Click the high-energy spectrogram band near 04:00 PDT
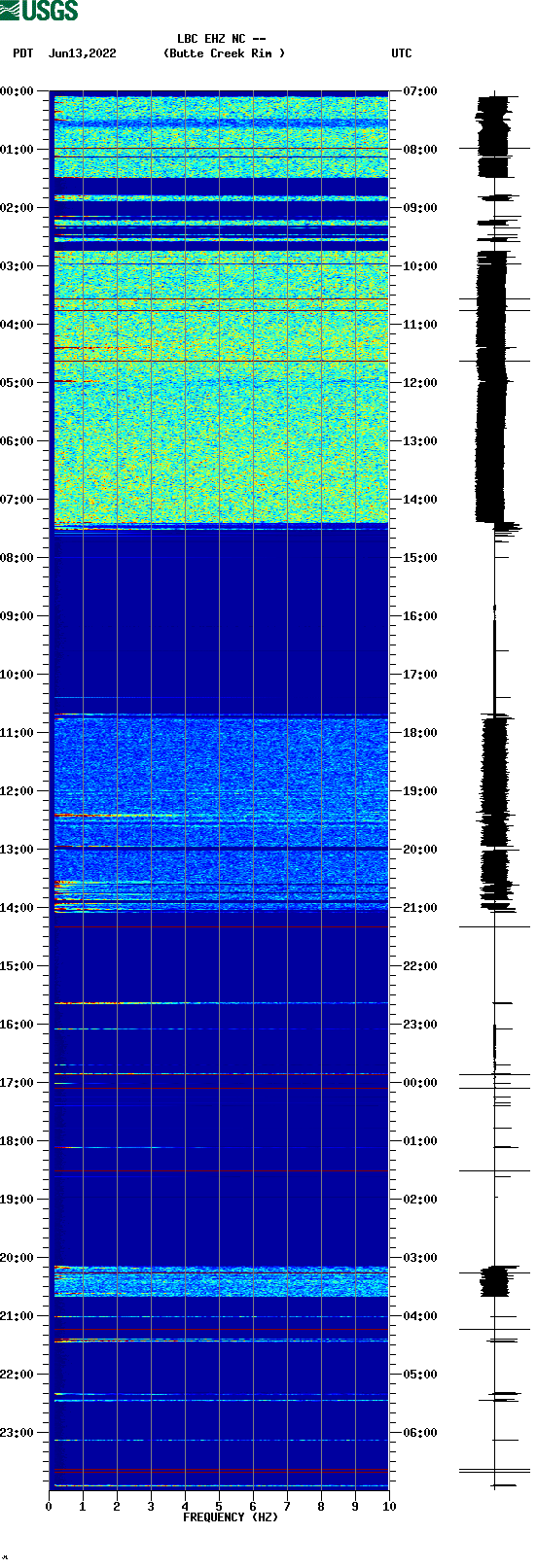Screen dimensions: 537x1568 point(221,387)
